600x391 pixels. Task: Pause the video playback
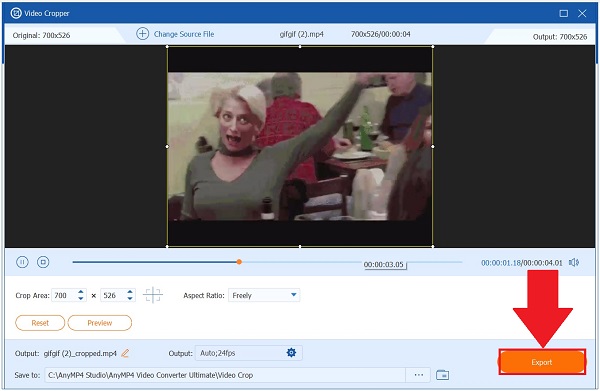pyautogui.click(x=22, y=262)
